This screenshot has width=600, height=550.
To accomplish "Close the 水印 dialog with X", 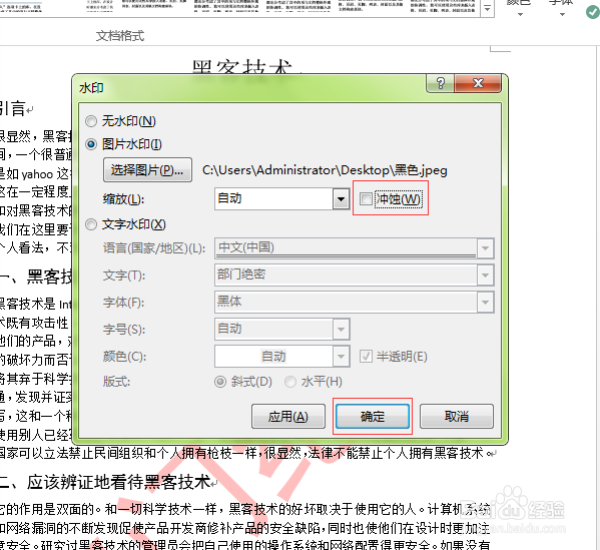I will [x=478, y=83].
